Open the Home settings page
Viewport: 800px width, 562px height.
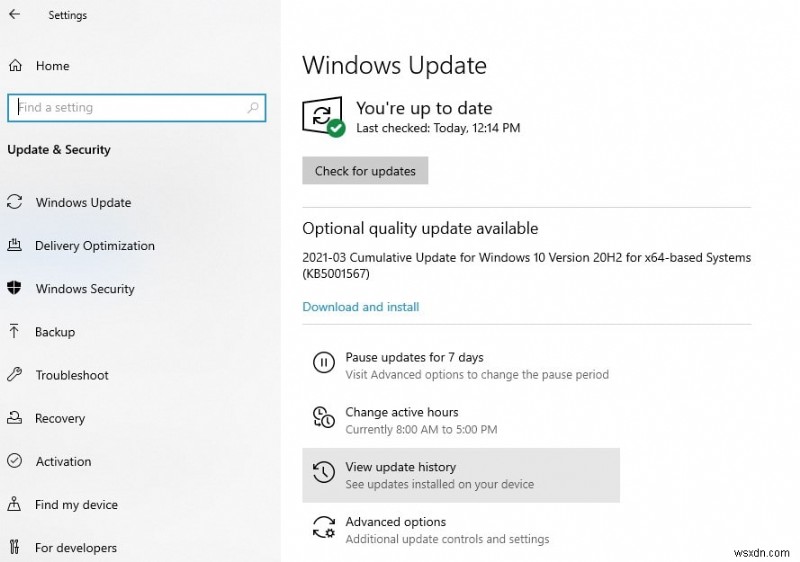point(53,66)
